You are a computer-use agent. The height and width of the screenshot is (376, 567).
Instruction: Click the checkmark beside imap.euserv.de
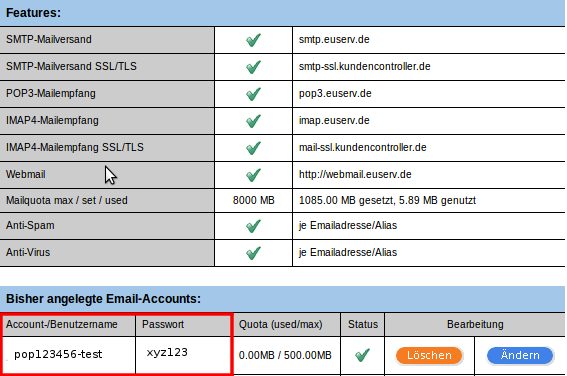(253, 121)
